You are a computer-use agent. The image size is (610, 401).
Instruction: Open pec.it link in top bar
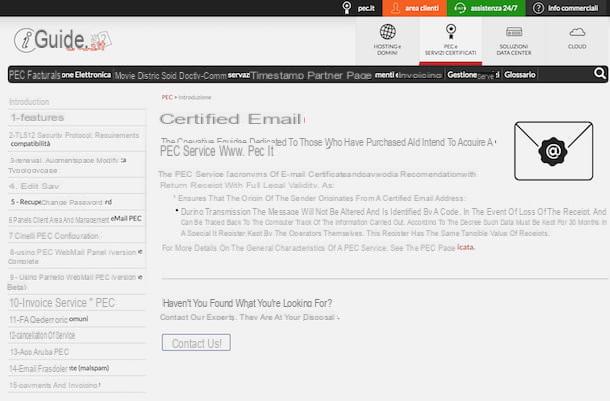click(366, 8)
